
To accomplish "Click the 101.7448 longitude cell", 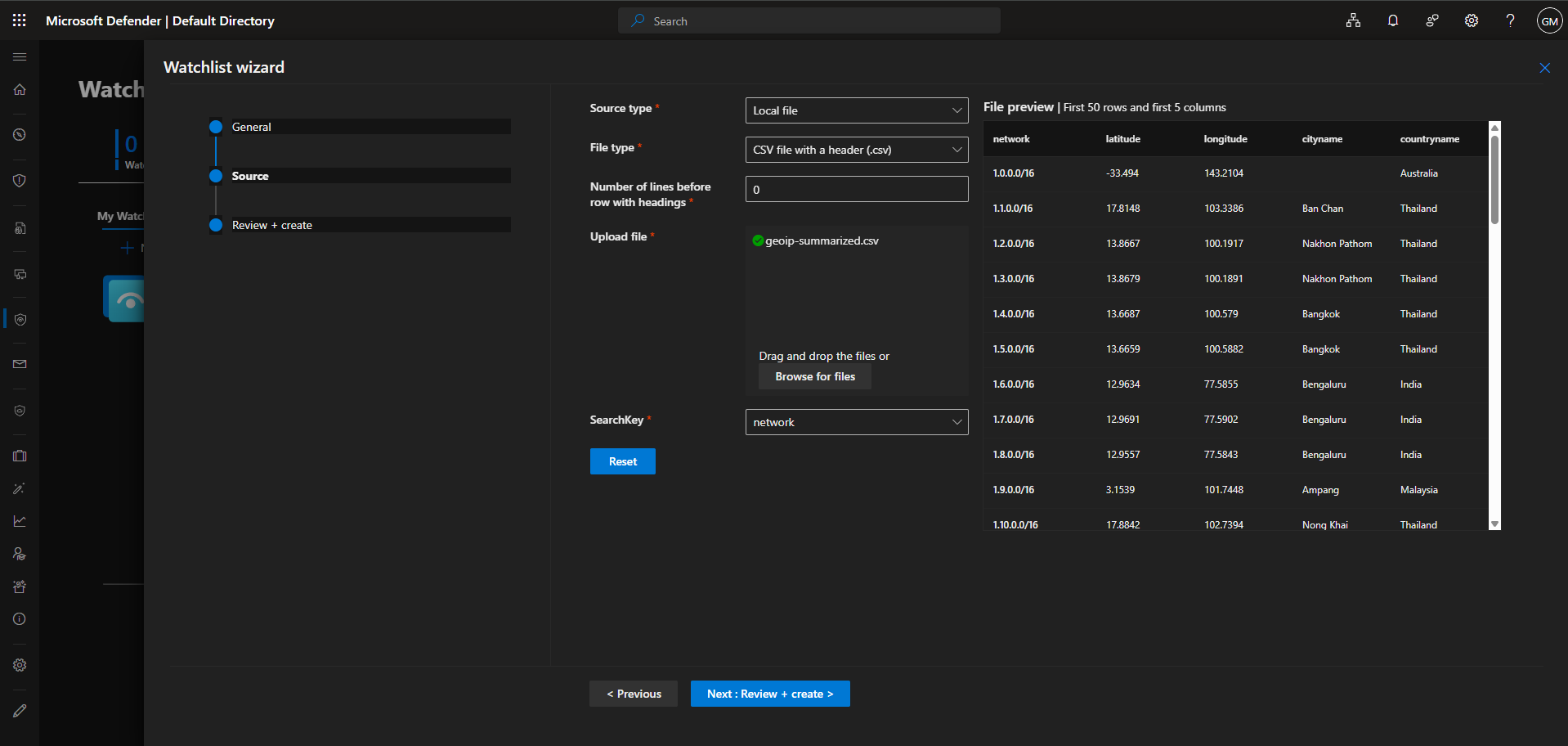I will (x=1223, y=490).
